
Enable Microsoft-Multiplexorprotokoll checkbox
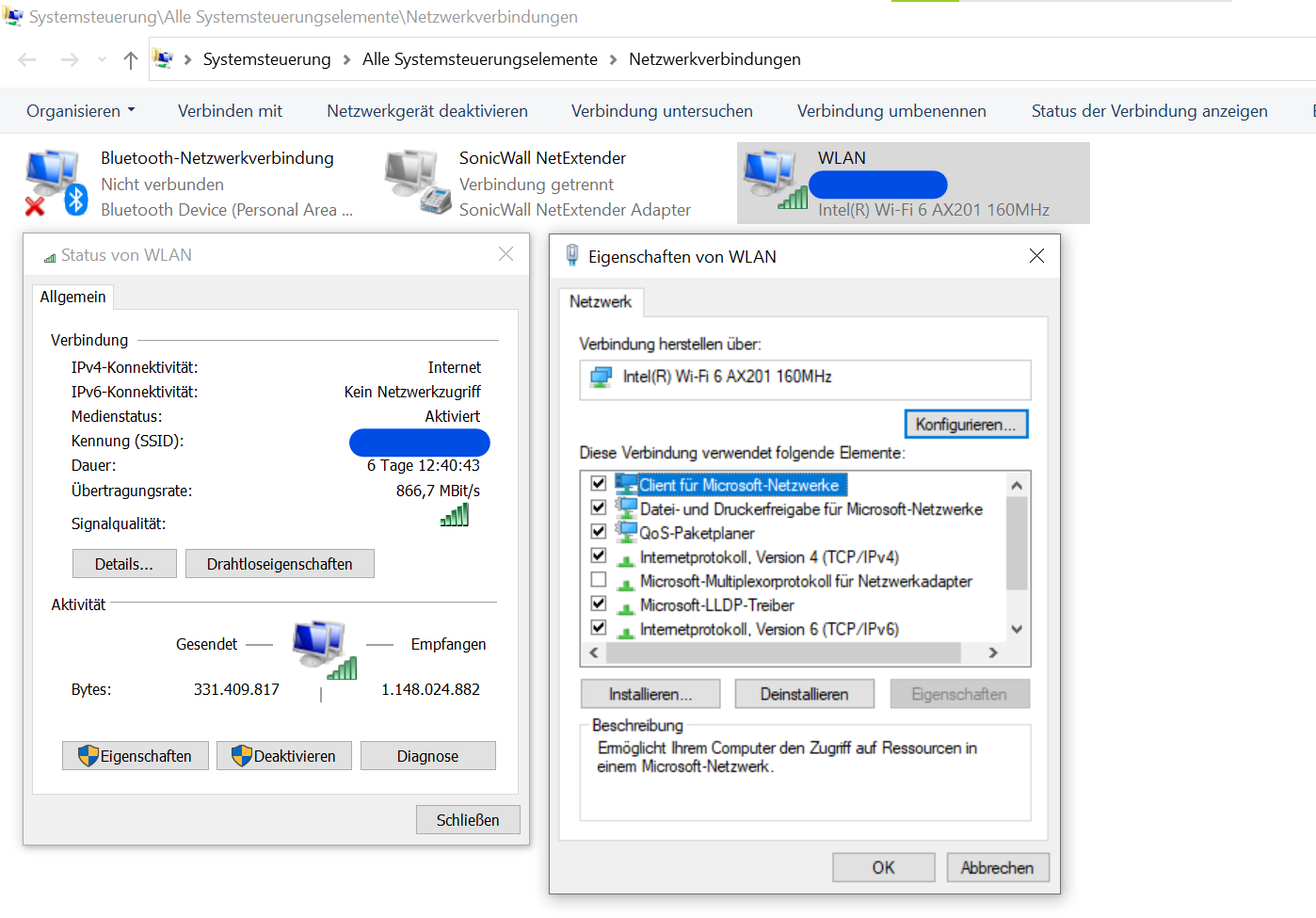(598, 580)
